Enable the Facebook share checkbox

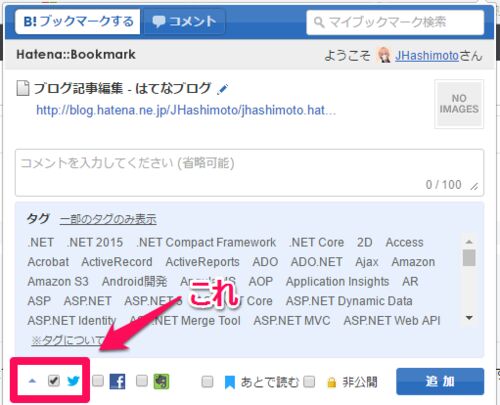pos(98,381)
